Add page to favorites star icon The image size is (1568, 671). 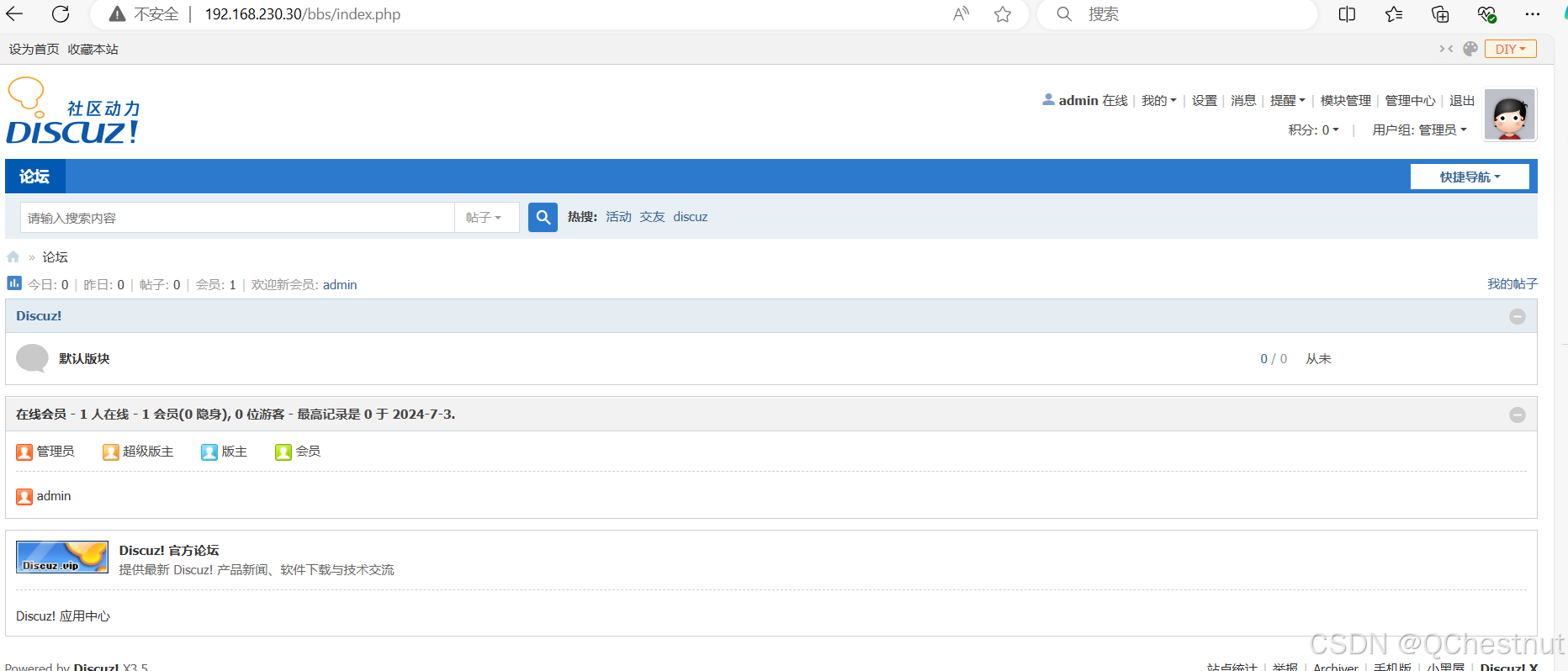tap(1003, 13)
